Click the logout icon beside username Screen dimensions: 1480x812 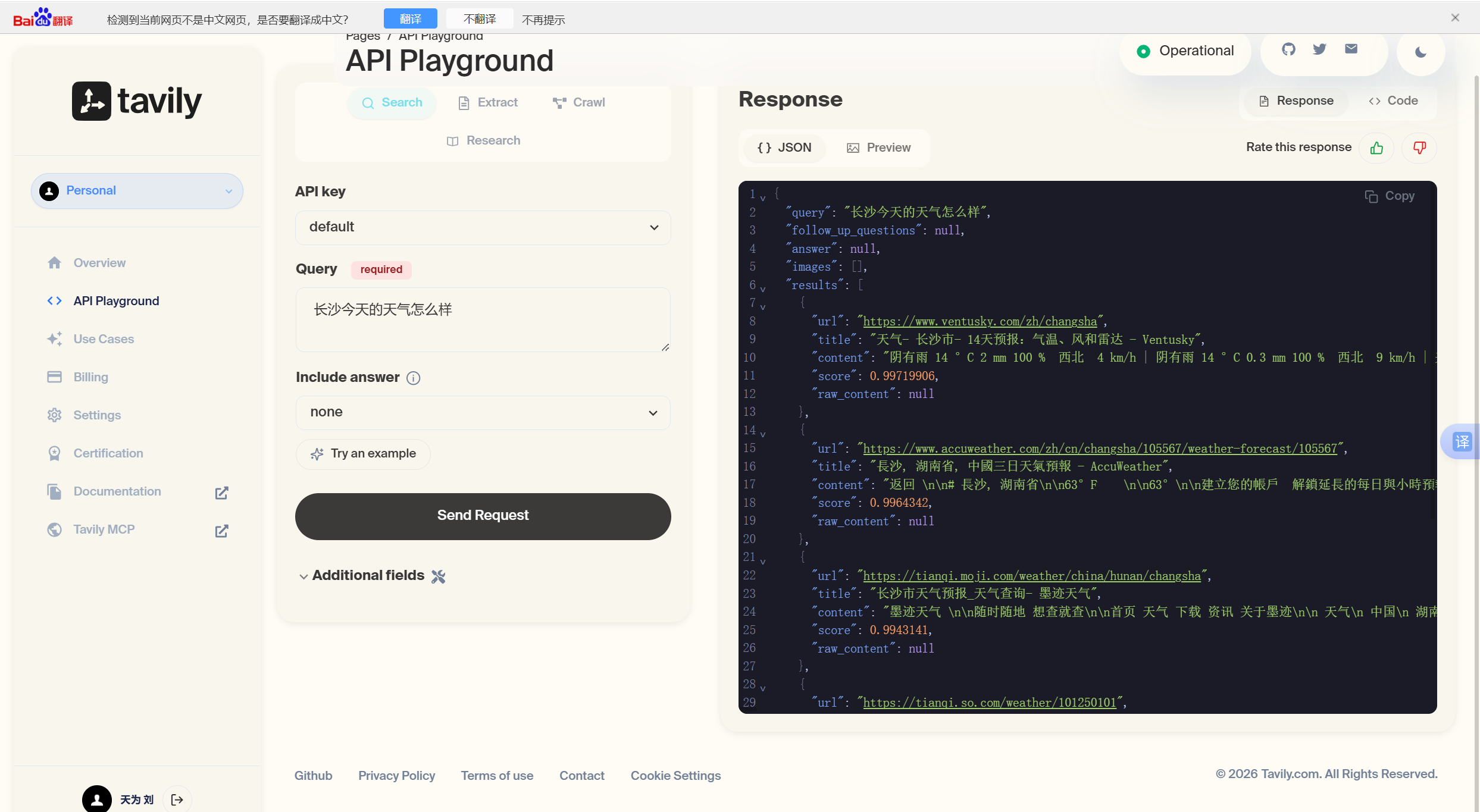click(x=177, y=800)
